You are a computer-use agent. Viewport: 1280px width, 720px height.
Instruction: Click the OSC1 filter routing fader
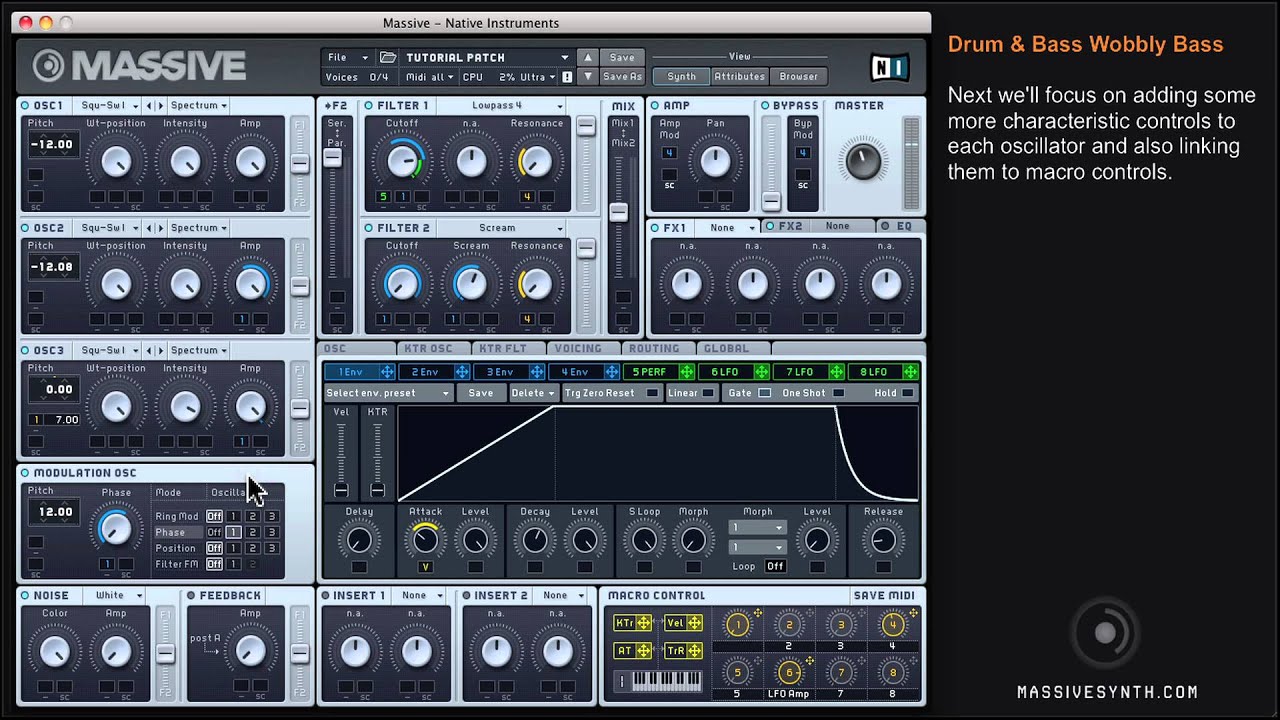click(x=300, y=164)
